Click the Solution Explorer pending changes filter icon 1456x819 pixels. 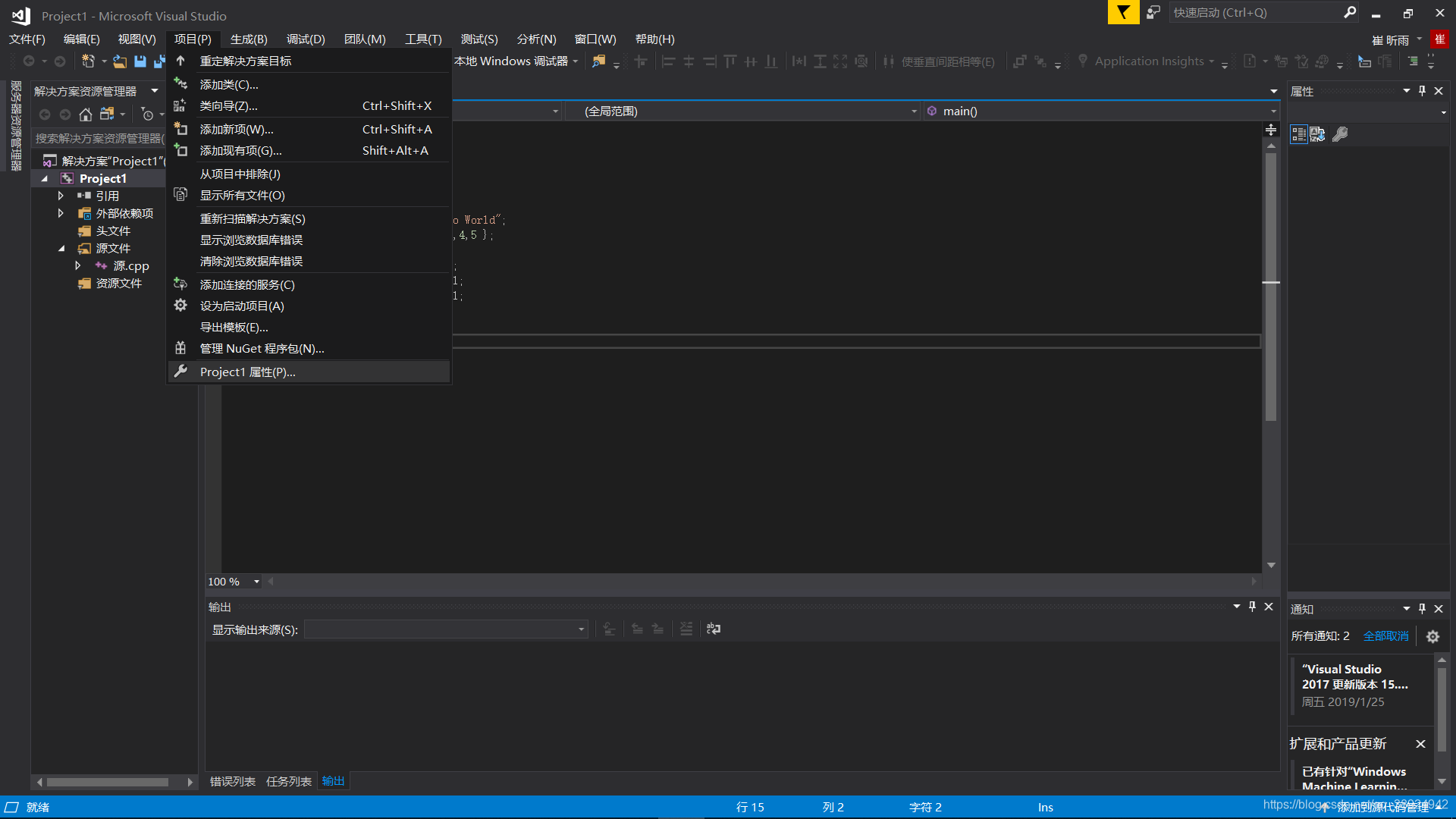(x=147, y=115)
